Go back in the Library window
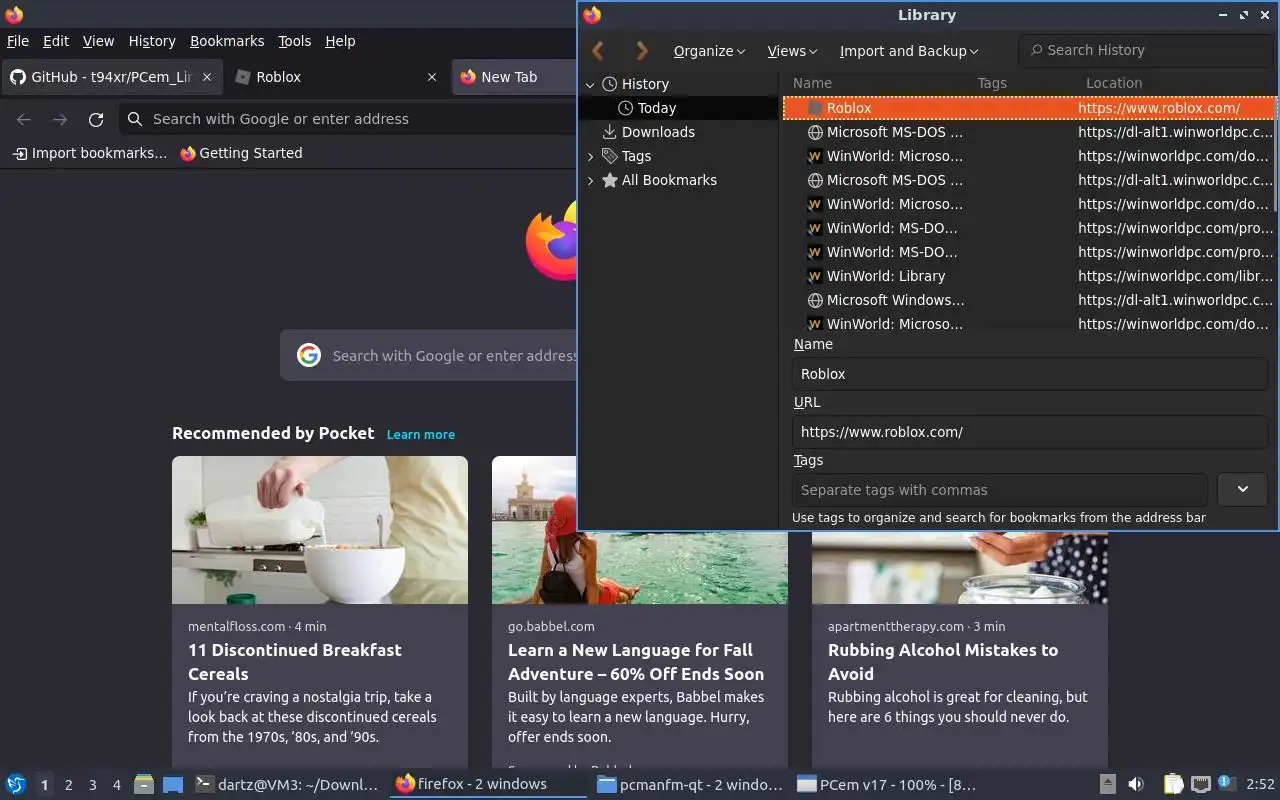Viewport: 1280px width, 800px height. pos(598,50)
